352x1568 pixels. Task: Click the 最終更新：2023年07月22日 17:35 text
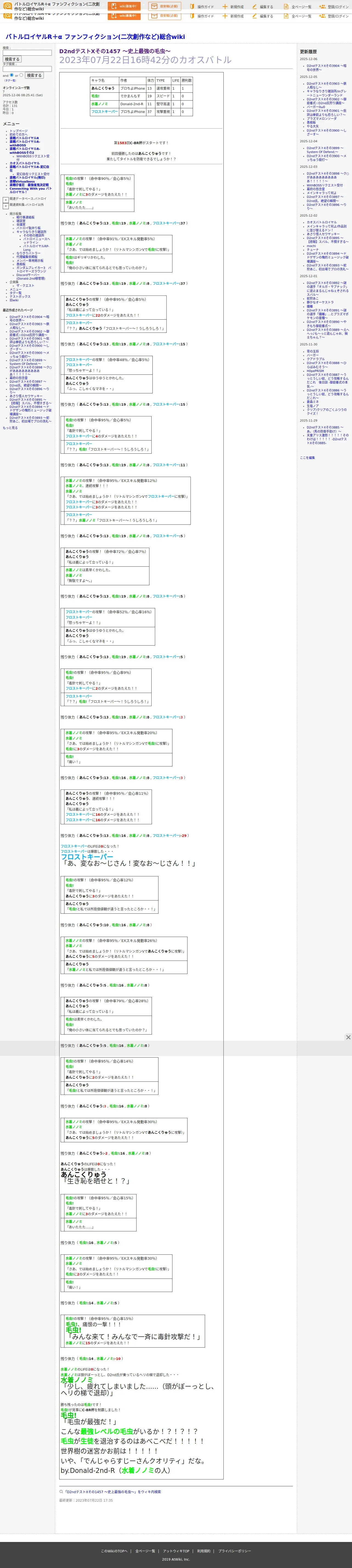pyautogui.click(x=86, y=1501)
